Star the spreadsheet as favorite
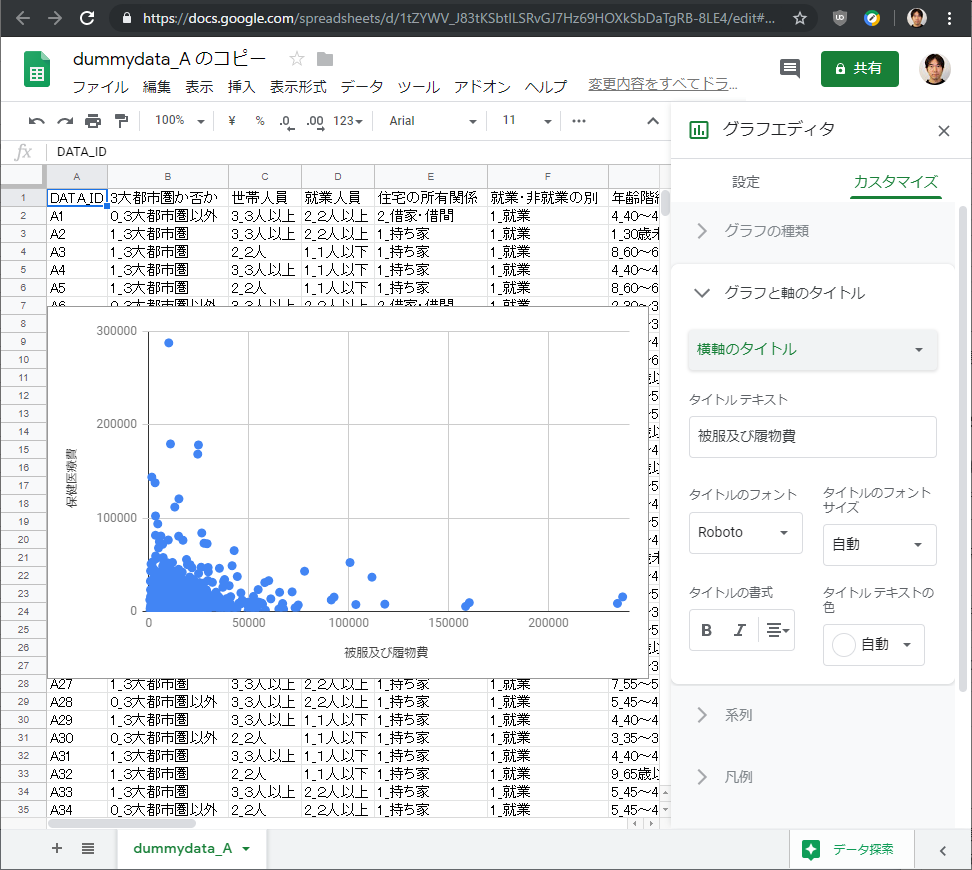The height and width of the screenshot is (870, 972). click(x=296, y=60)
